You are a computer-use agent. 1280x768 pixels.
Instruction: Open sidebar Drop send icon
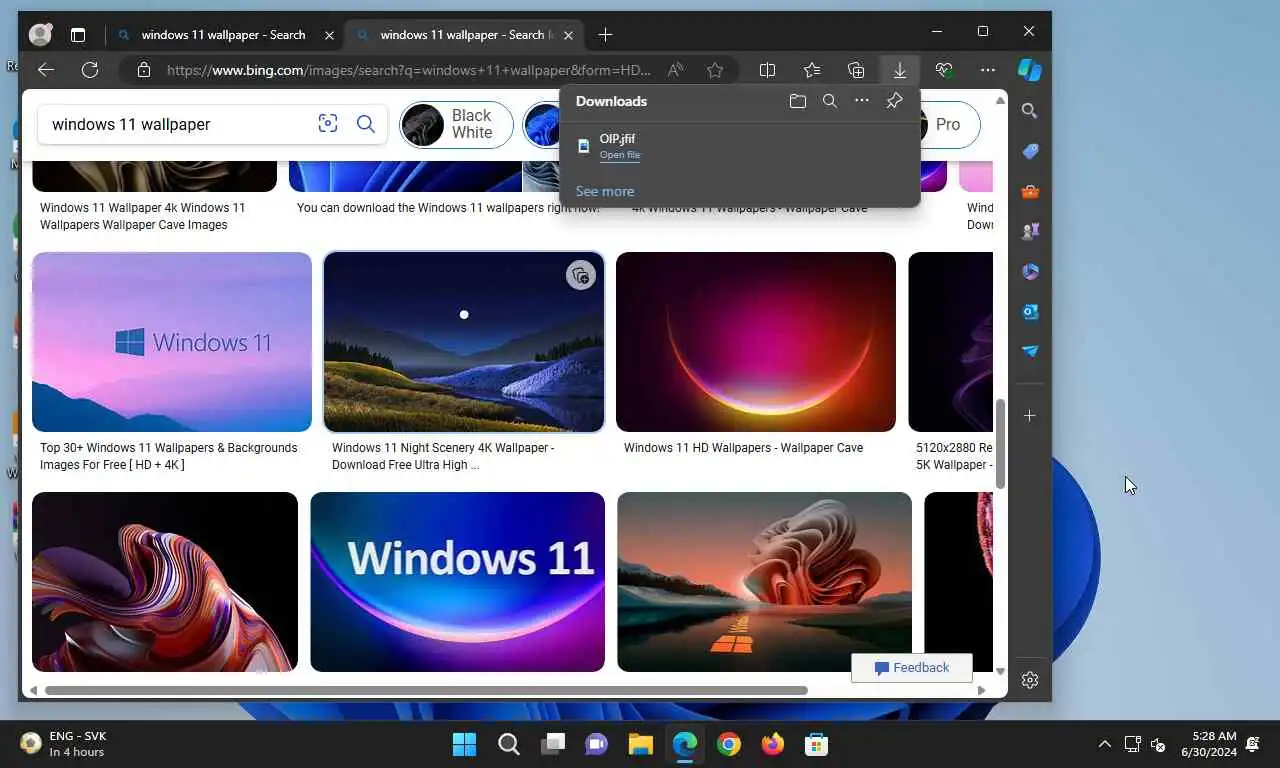point(1030,351)
